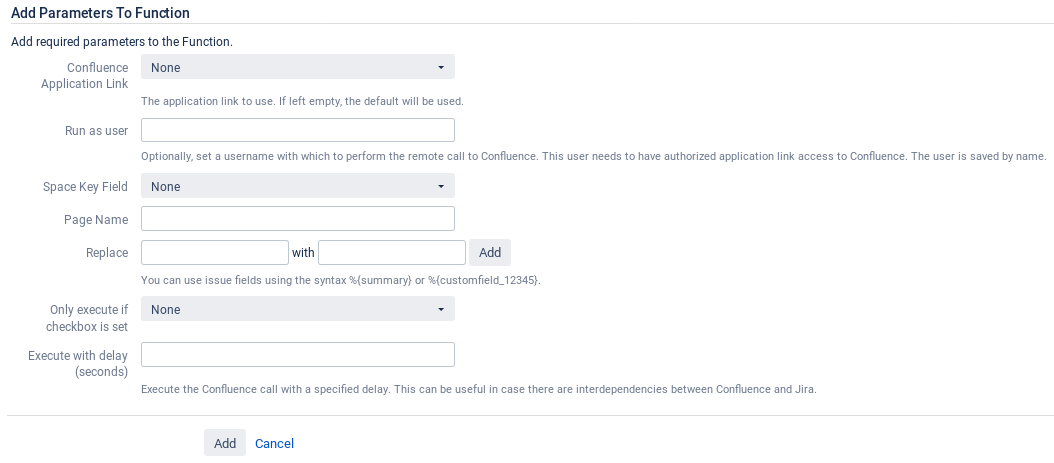Open the Confluence Application Link dropdown

pos(298,67)
